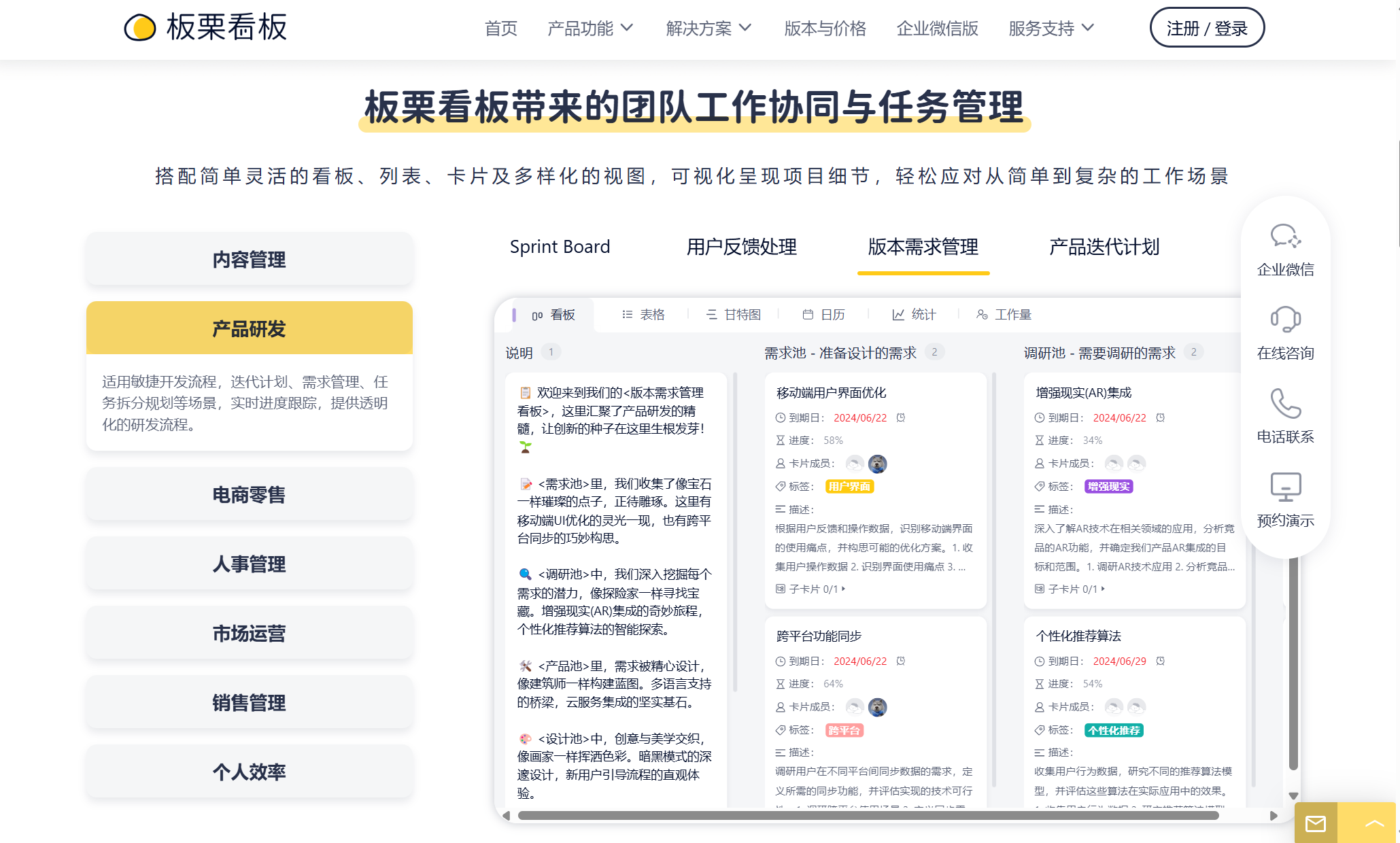The height and width of the screenshot is (843, 1400).
Task: Expand 子卡片 0/1 under 移动端用户界面优化
Action: (x=811, y=589)
